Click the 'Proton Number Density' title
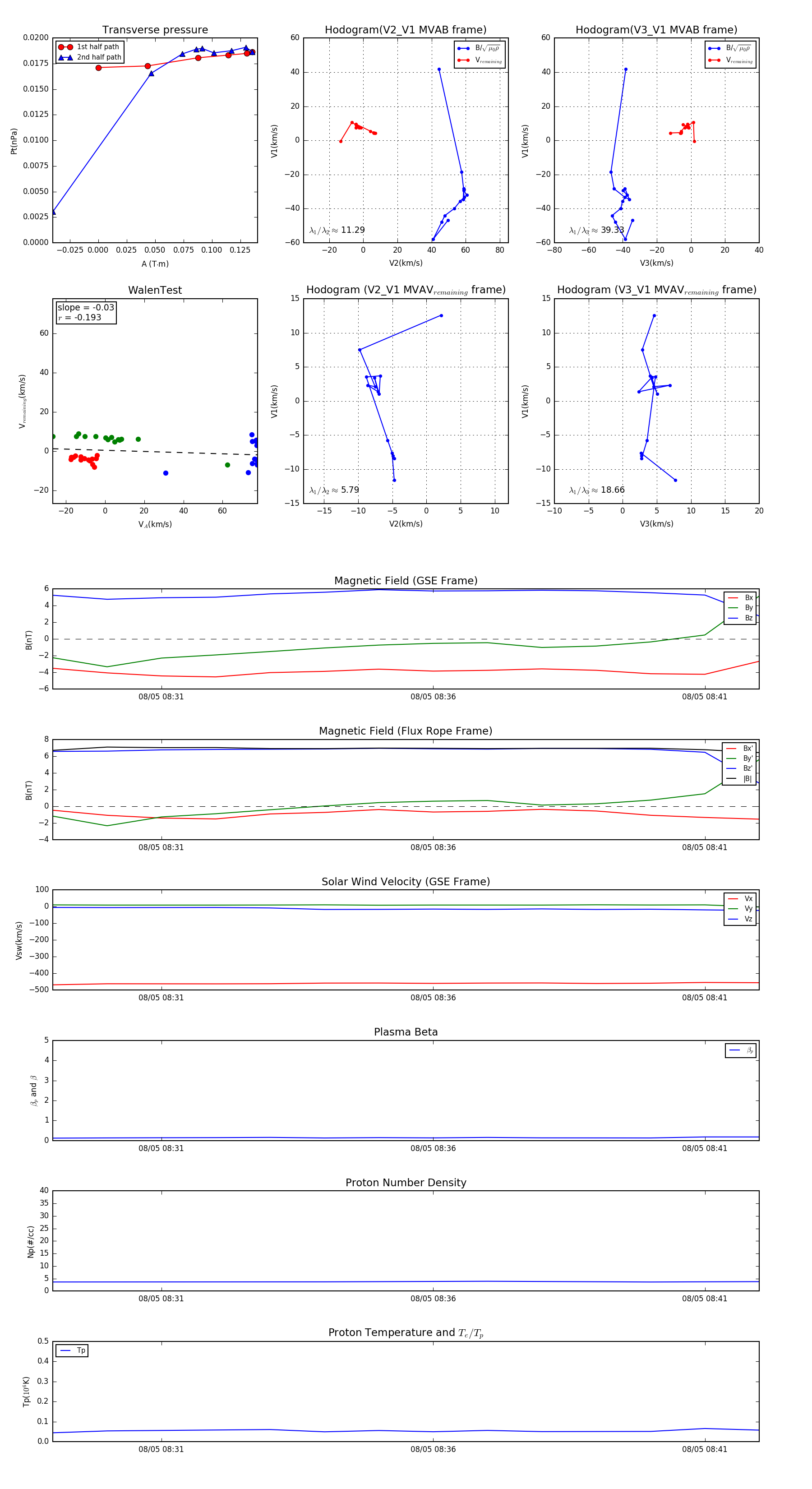 point(406,1183)
